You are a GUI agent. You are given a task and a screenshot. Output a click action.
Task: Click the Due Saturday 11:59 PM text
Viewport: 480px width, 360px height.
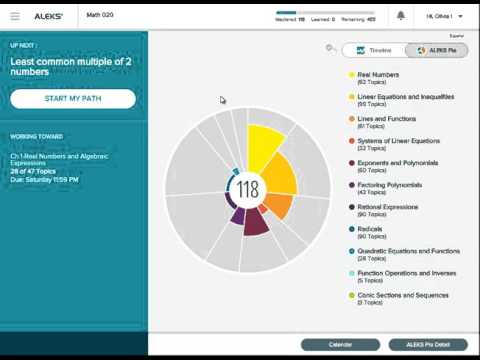click(44, 180)
